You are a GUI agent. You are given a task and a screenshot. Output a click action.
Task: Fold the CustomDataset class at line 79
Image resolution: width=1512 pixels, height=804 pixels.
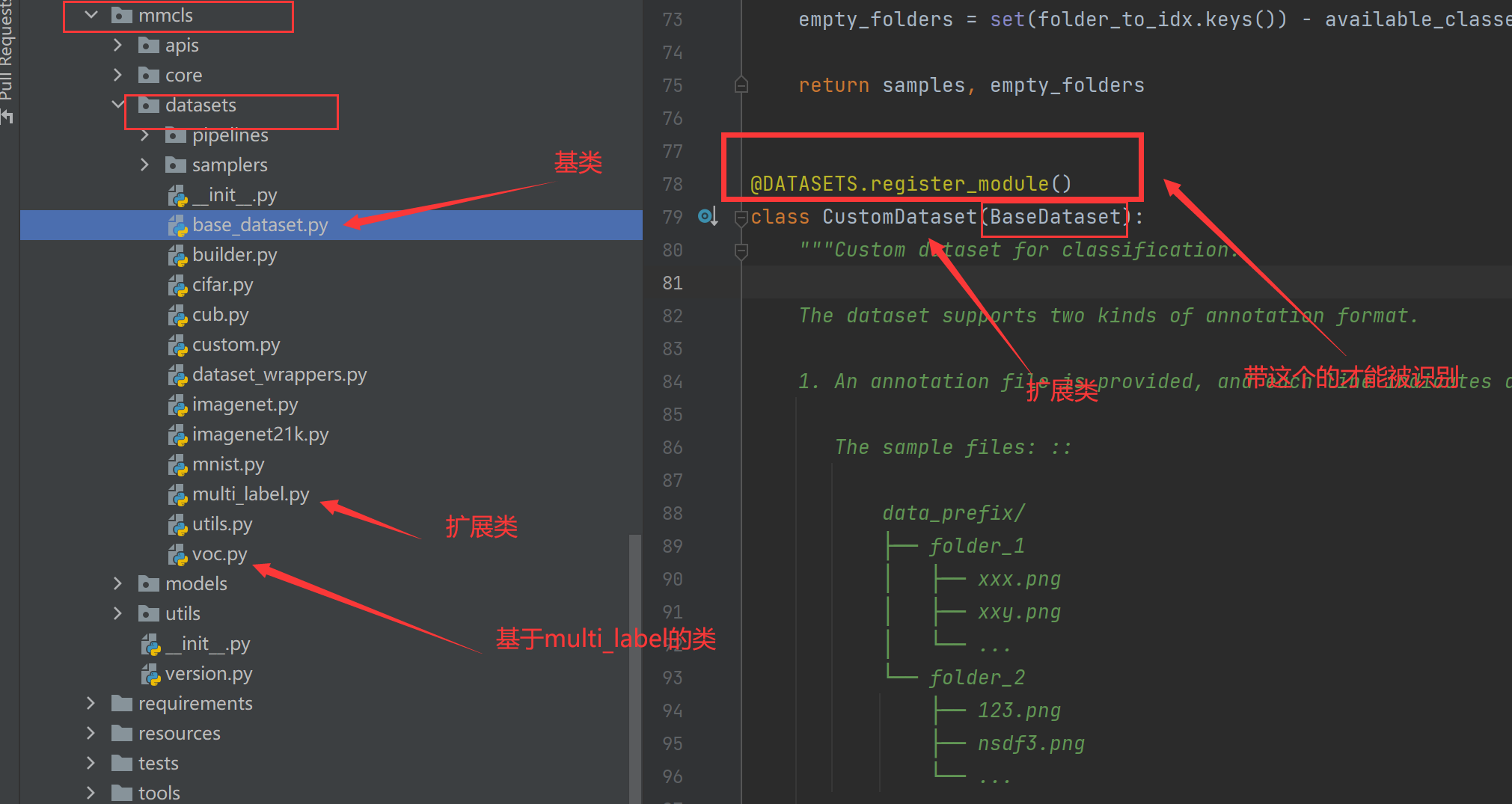click(741, 218)
